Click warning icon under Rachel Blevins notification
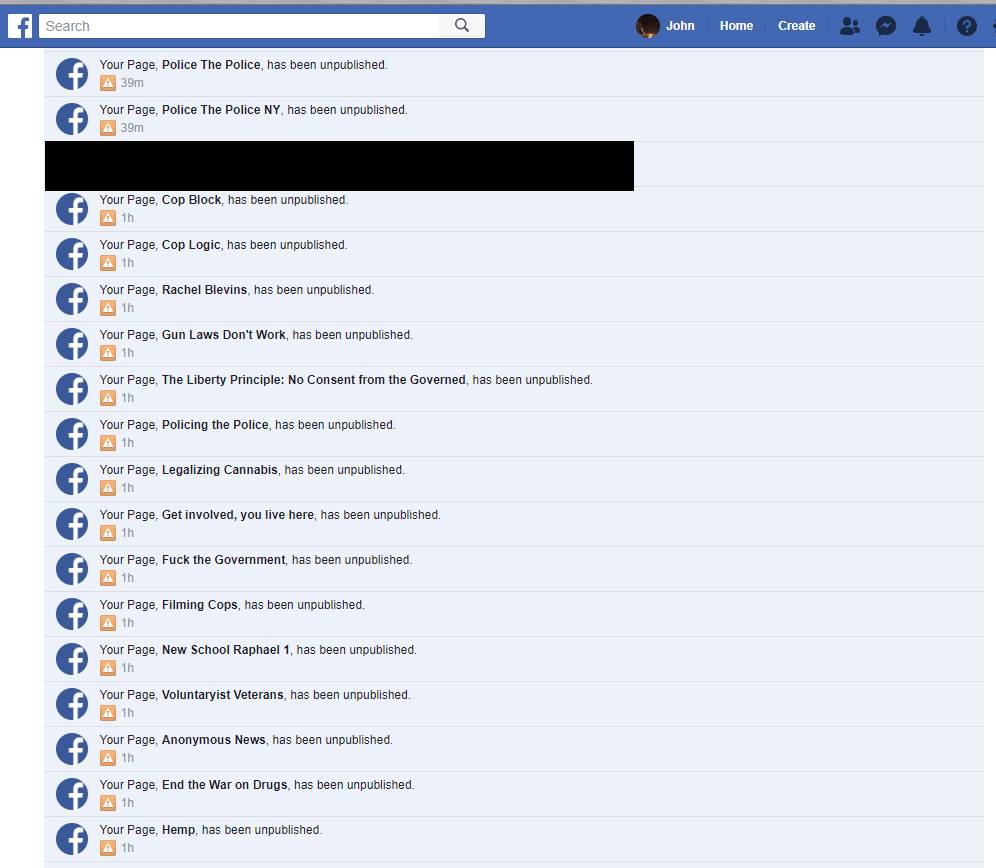 (108, 308)
